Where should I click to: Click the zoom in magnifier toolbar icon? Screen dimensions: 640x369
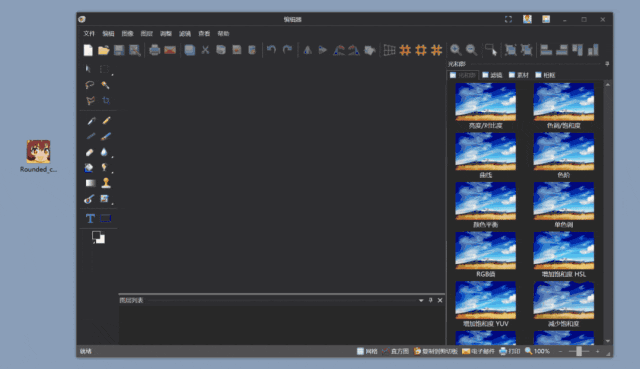[x=456, y=50]
